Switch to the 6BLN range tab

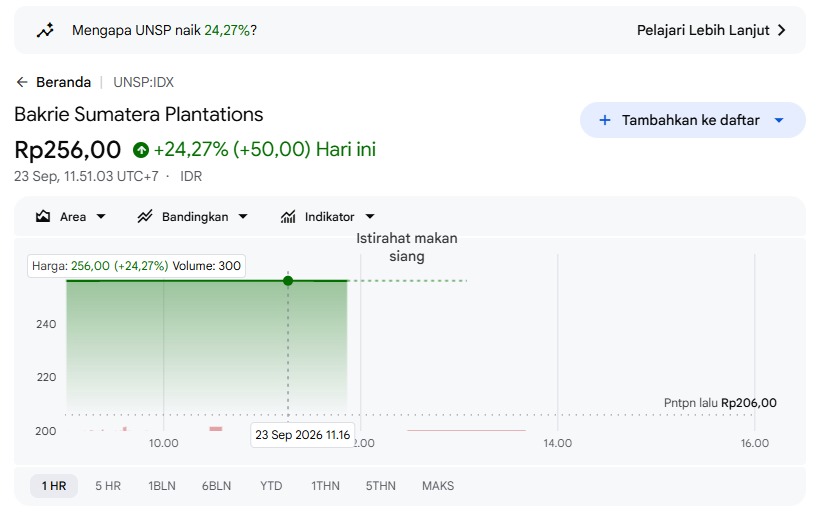click(217, 486)
